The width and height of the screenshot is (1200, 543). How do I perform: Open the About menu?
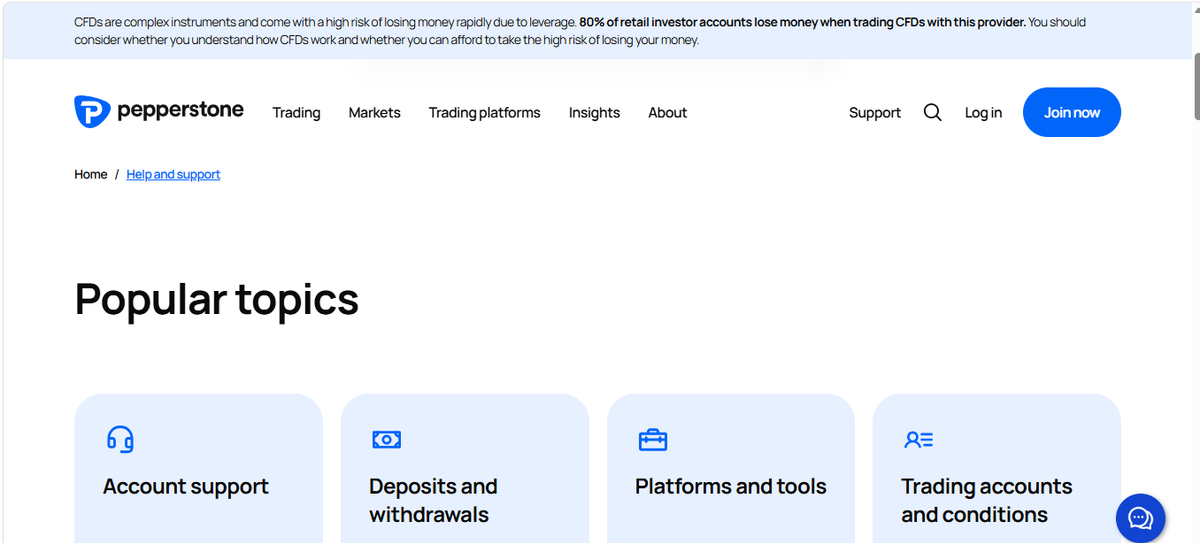pos(667,113)
